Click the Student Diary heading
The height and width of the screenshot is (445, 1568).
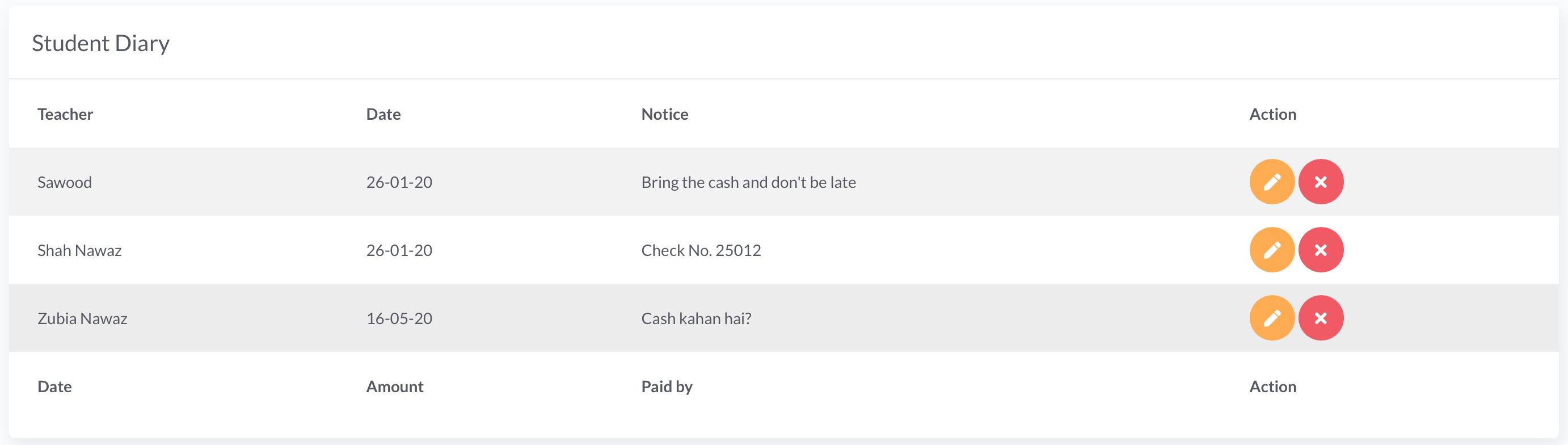(x=100, y=43)
